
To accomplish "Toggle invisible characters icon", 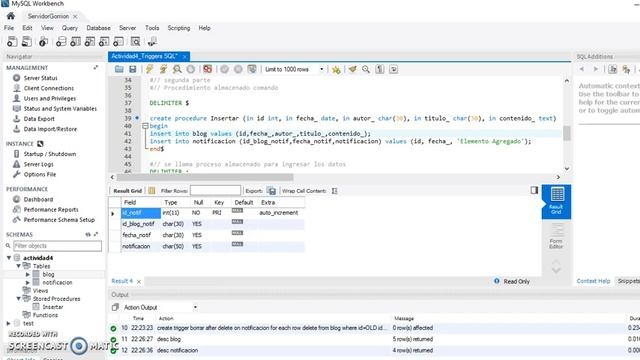I will (380, 69).
